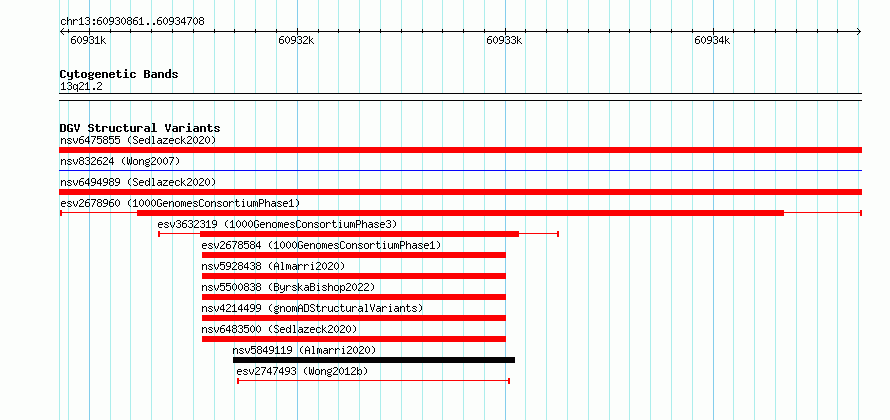Screen dimensions: 890x420
Task: Click the red bar under nsv4214499
Action: tap(354, 318)
